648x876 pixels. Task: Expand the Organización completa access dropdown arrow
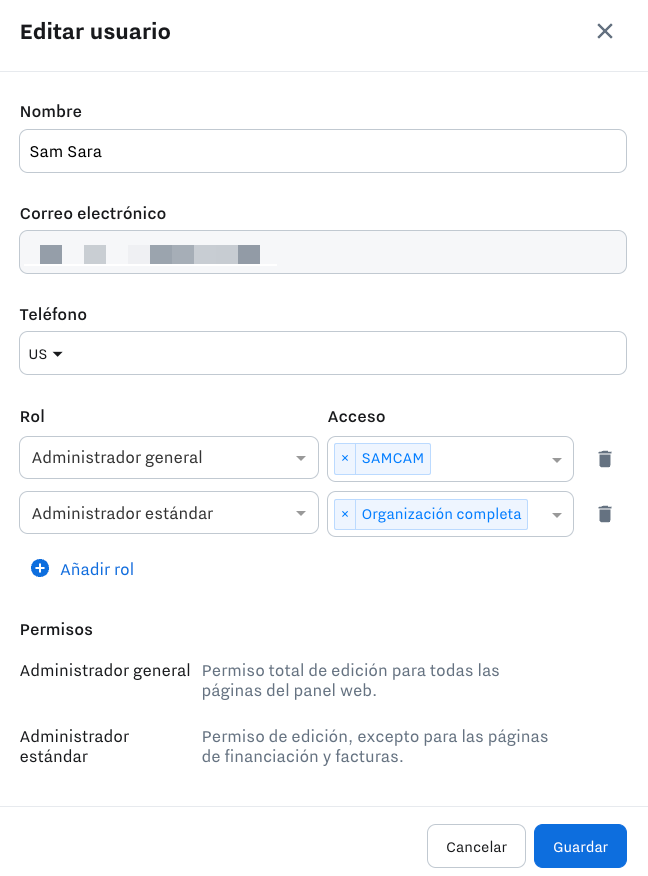click(556, 515)
